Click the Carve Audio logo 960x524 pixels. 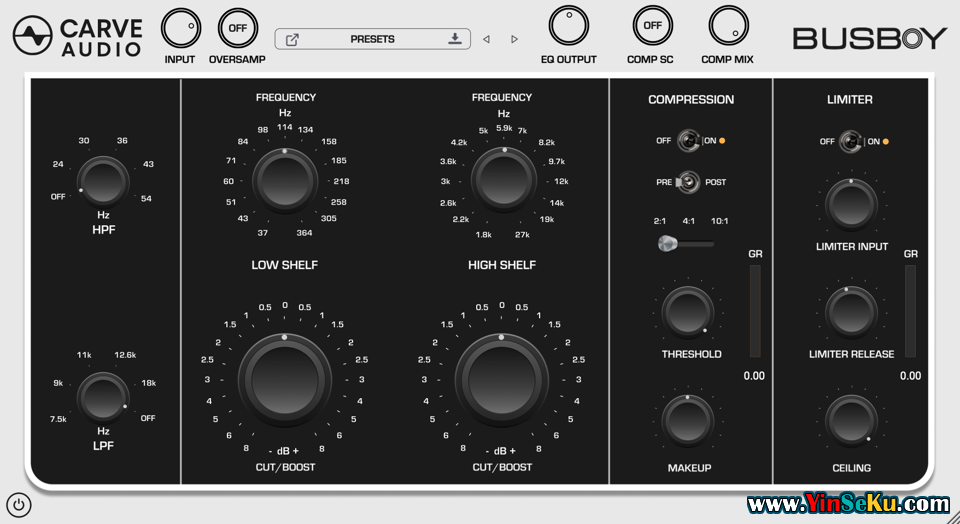tap(78, 35)
